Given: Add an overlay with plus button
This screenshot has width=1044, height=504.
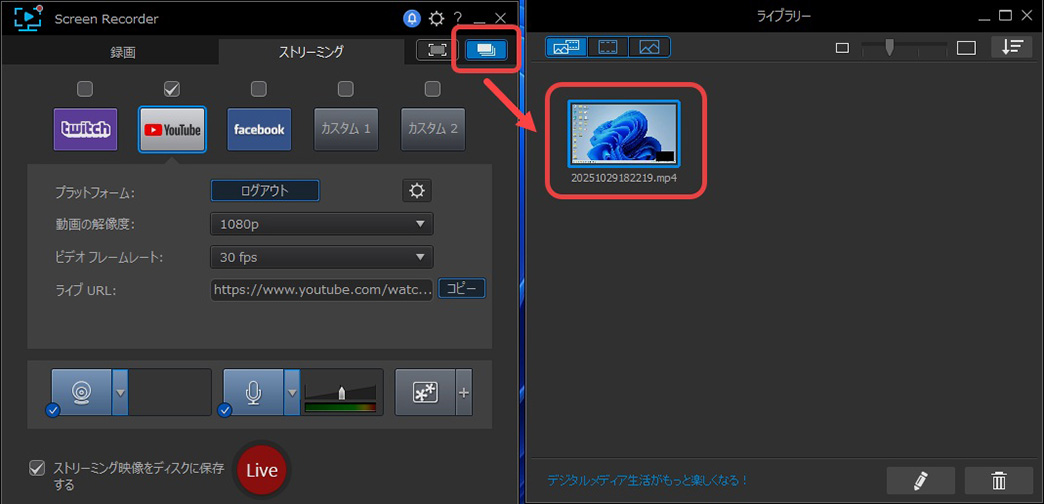Looking at the screenshot, I should click(464, 392).
